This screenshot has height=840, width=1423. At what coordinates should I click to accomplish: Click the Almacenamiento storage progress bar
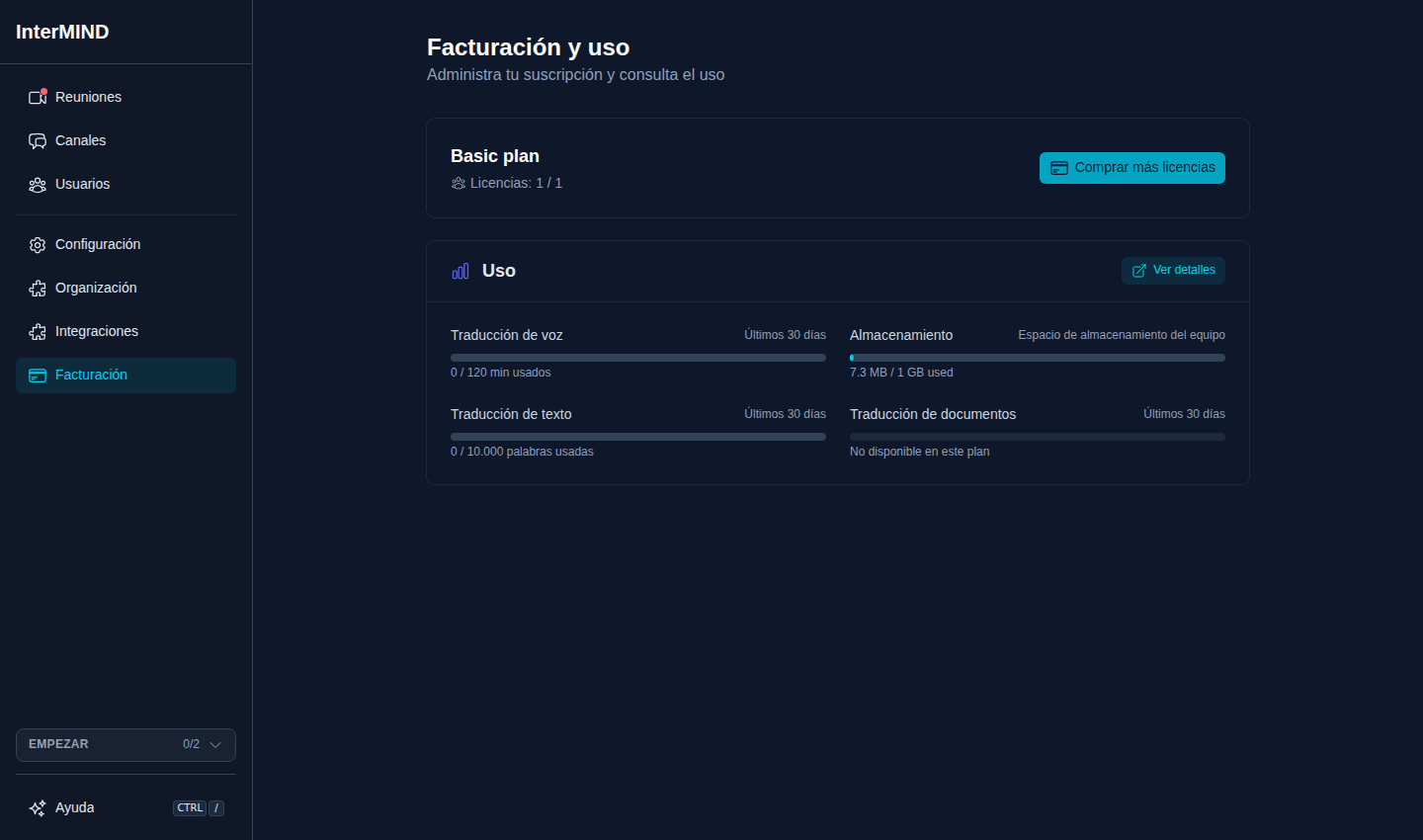point(1038,358)
